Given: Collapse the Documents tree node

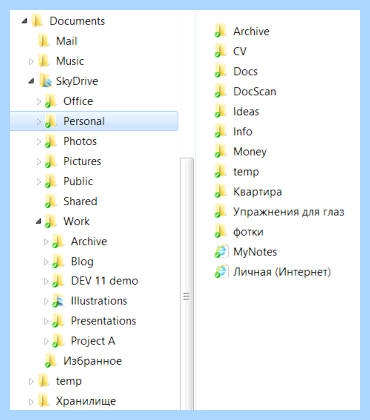Looking at the screenshot, I should coord(24,22).
